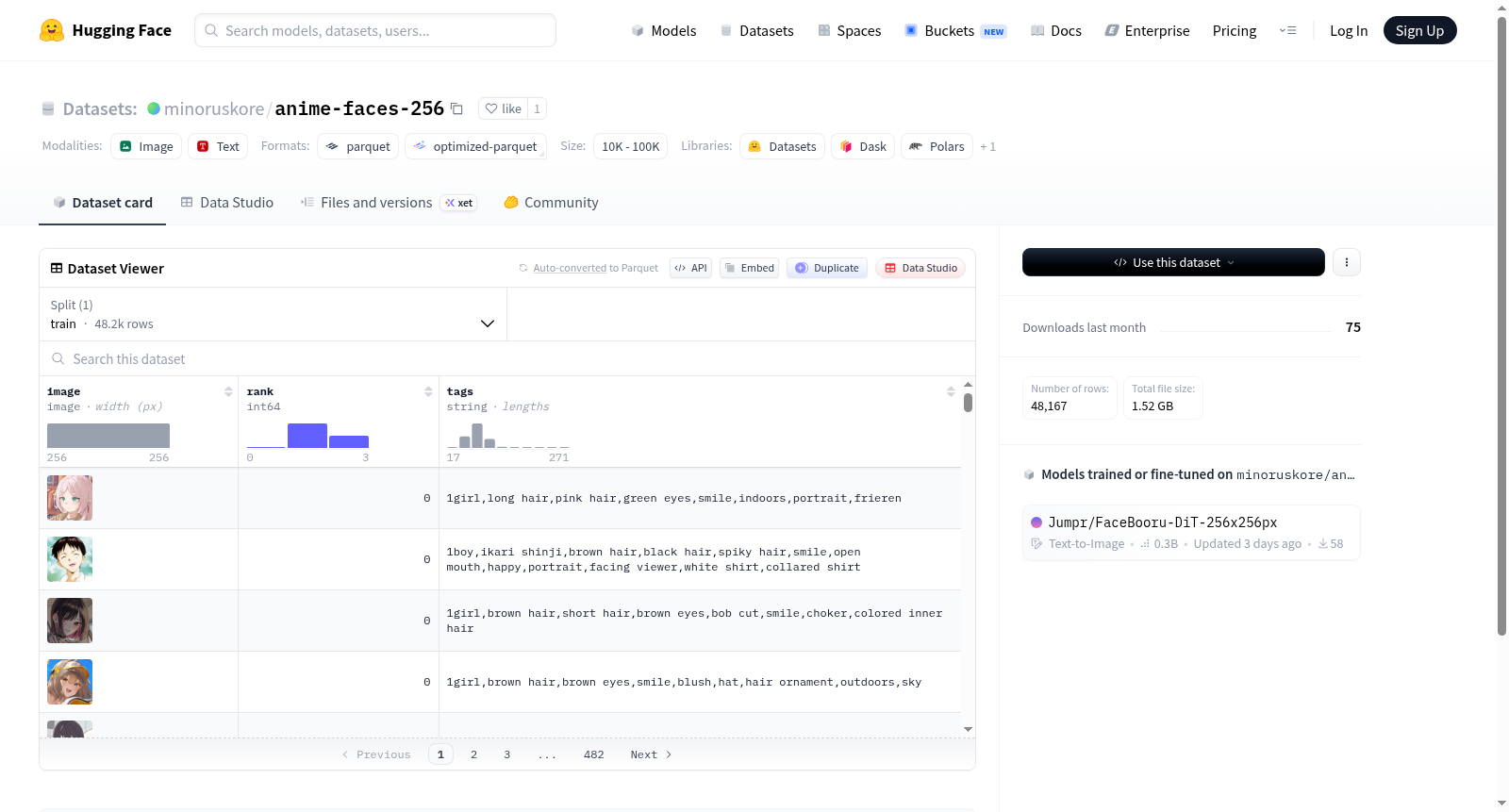Sort by the rank column

[x=428, y=391]
